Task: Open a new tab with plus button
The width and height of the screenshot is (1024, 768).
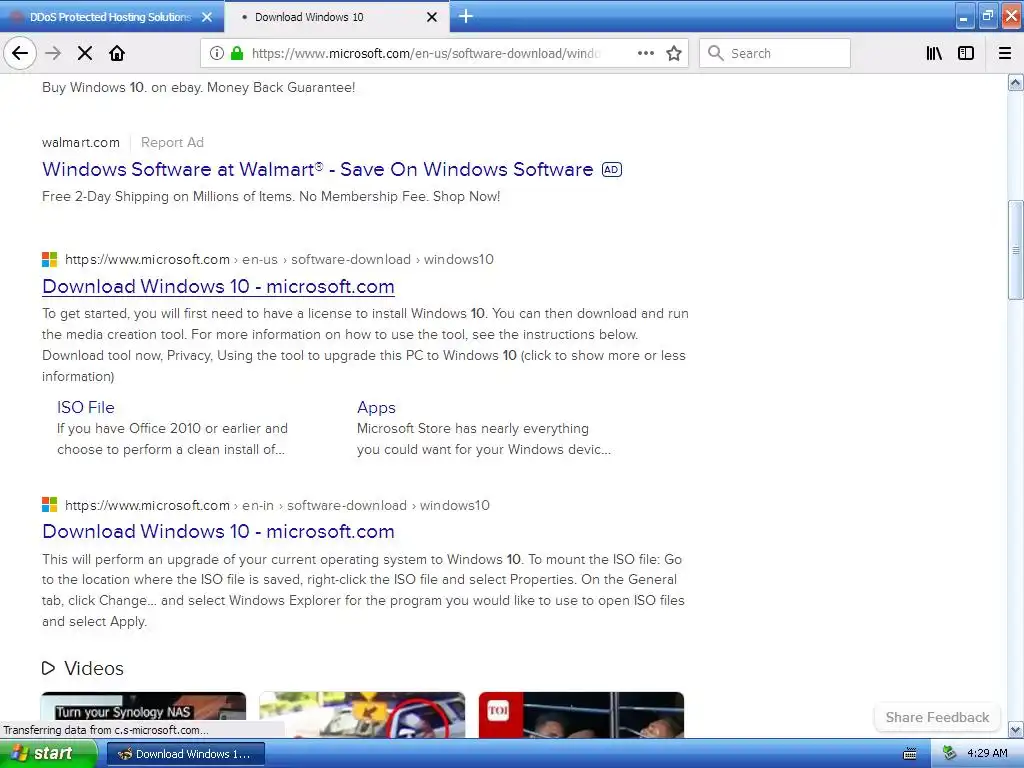Action: (x=466, y=16)
